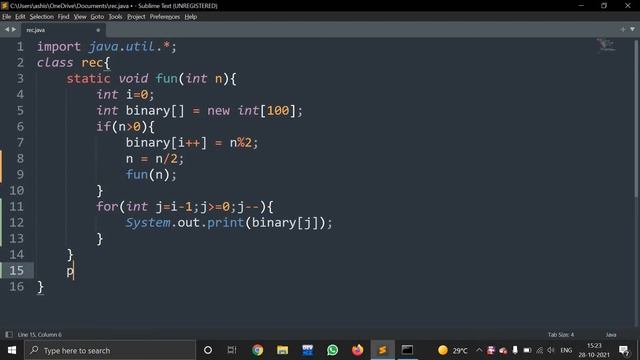Viewport: 640px width, 360px height.
Task: Add a new tab with plus icon
Action: (622, 29)
